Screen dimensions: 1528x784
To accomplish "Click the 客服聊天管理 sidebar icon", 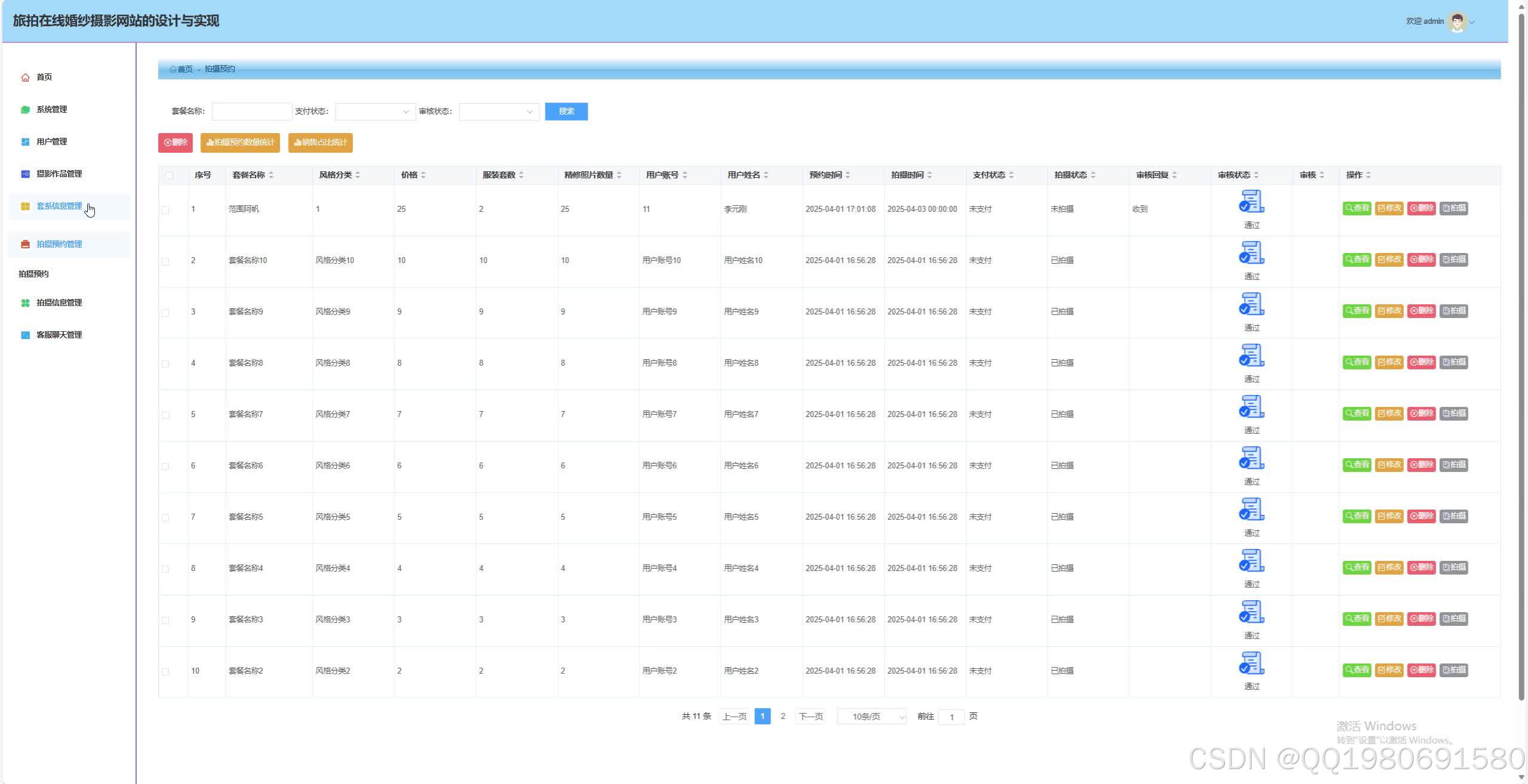I will pyautogui.click(x=25, y=335).
